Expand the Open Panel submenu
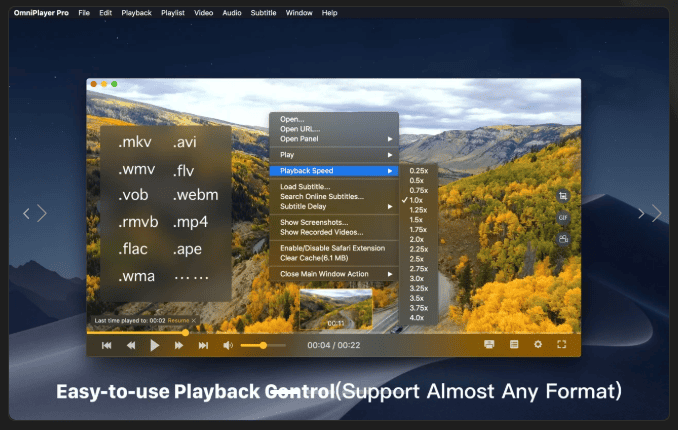678x430 pixels. [333, 139]
